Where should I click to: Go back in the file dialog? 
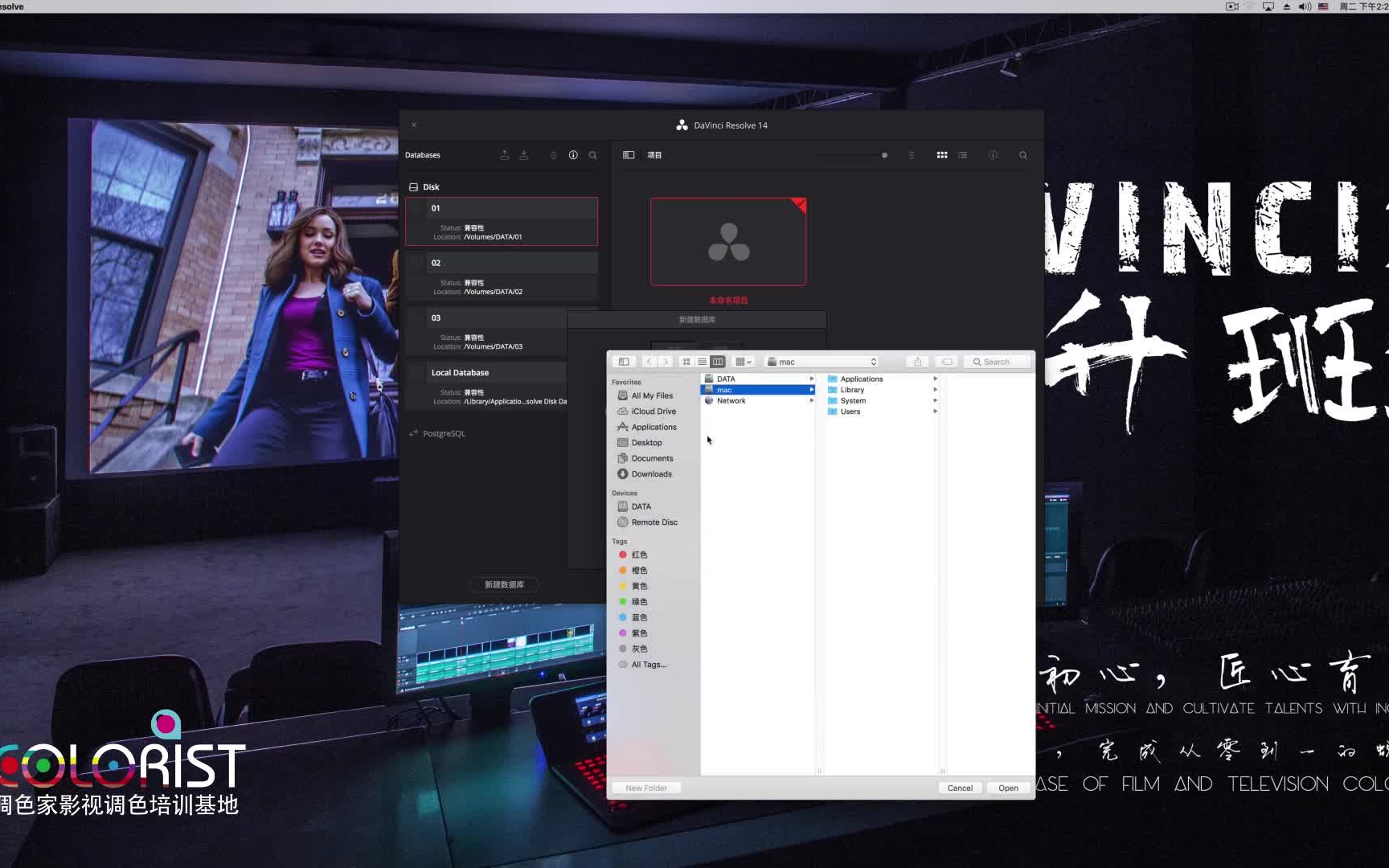coord(649,362)
